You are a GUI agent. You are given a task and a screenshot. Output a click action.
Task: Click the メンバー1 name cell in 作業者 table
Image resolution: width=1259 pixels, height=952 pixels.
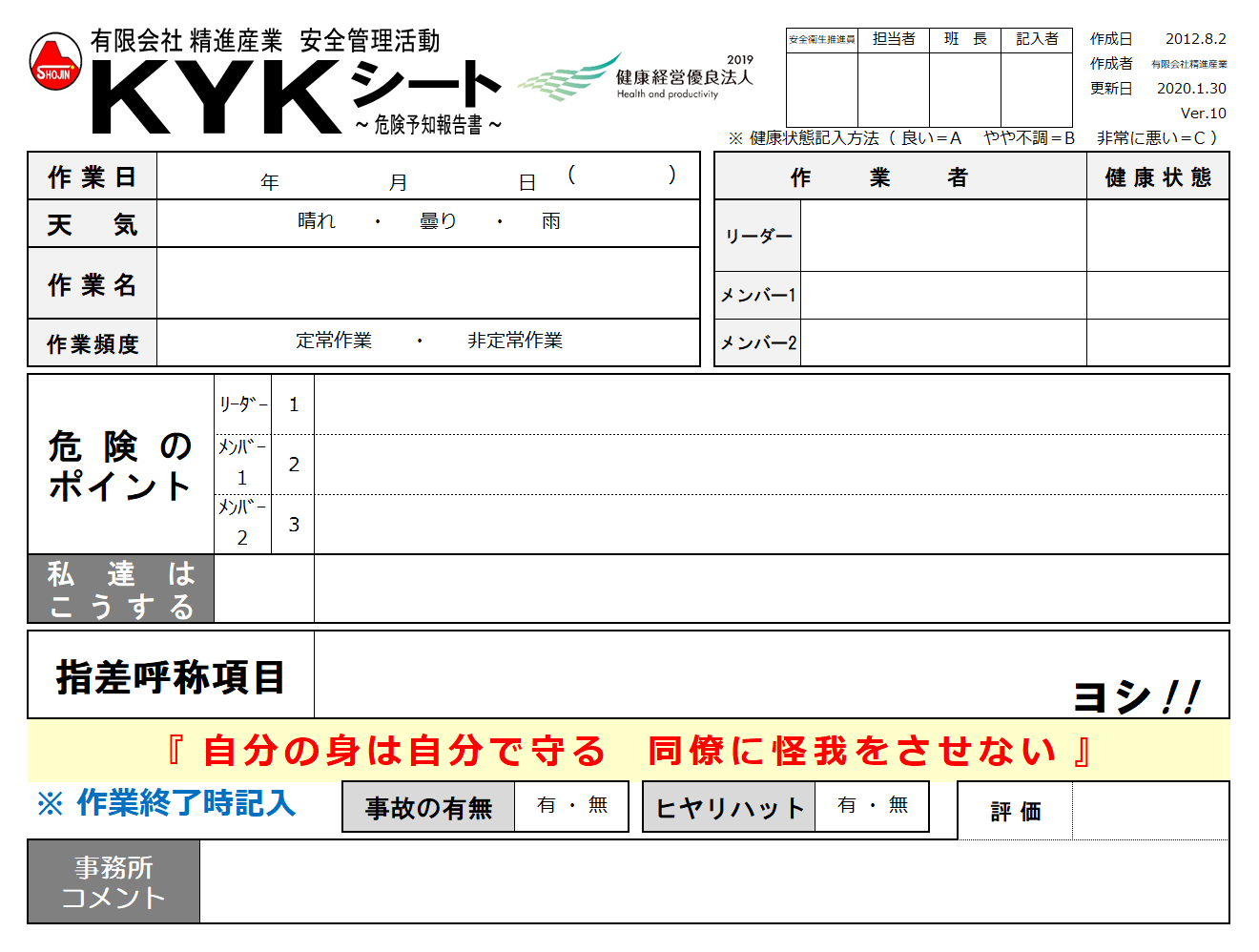[943, 295]
